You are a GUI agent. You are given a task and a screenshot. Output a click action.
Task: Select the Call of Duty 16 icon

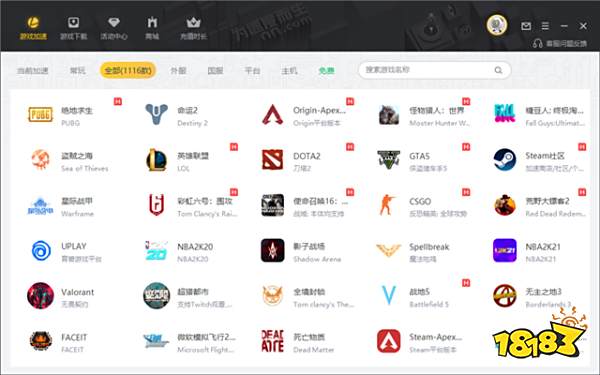click(272, 205)
